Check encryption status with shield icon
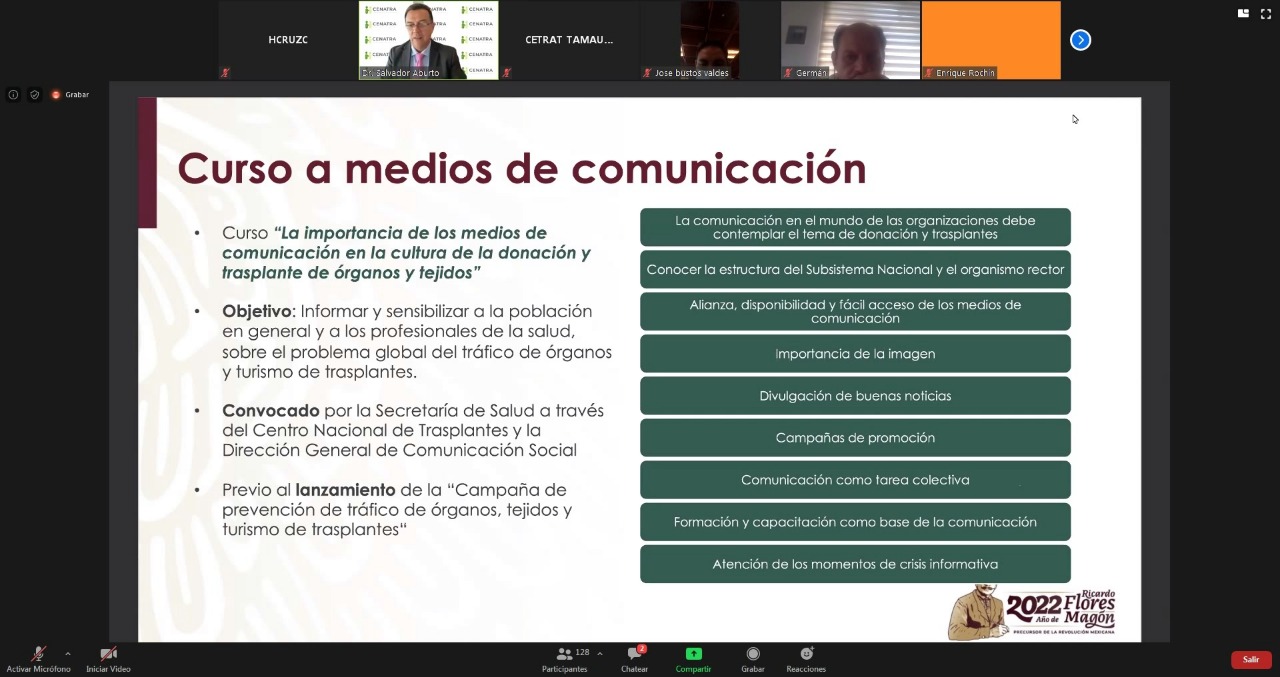The width and height of the screenshot is (1280, 677). click(34, 94)
